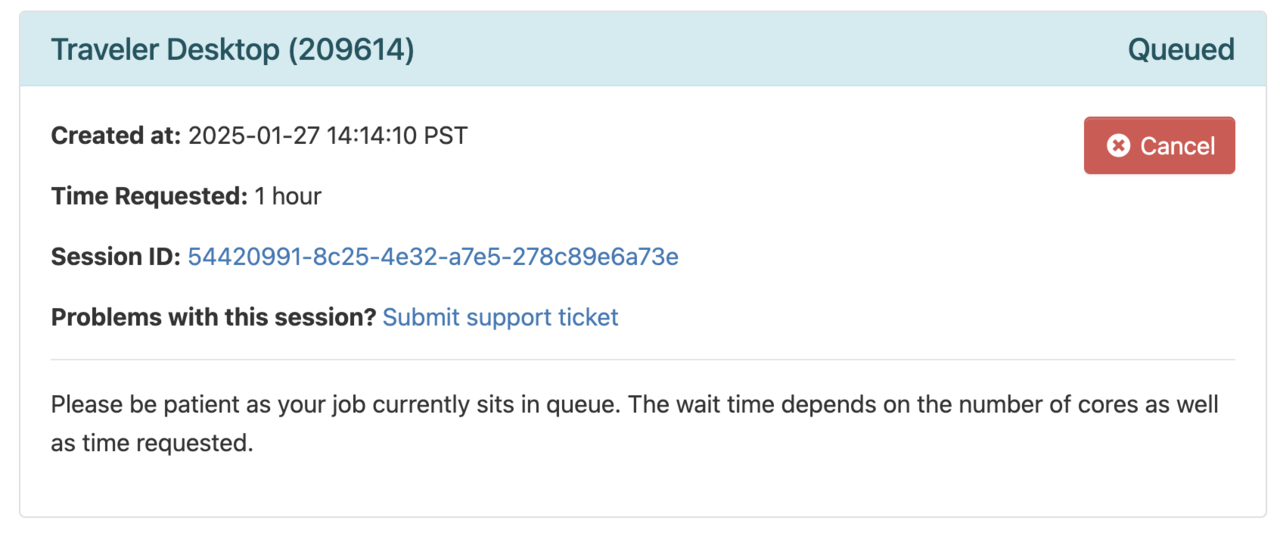Cancel the queued Traveler Desktop session
Image resolution: width=1280 pixels, height=533 pixels.
coord(1159,146)
